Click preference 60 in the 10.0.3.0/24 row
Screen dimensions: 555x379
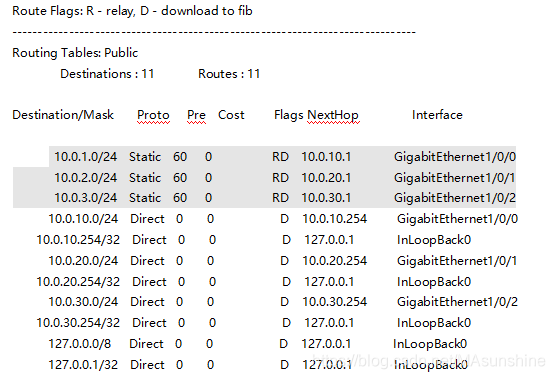point(180,198)
